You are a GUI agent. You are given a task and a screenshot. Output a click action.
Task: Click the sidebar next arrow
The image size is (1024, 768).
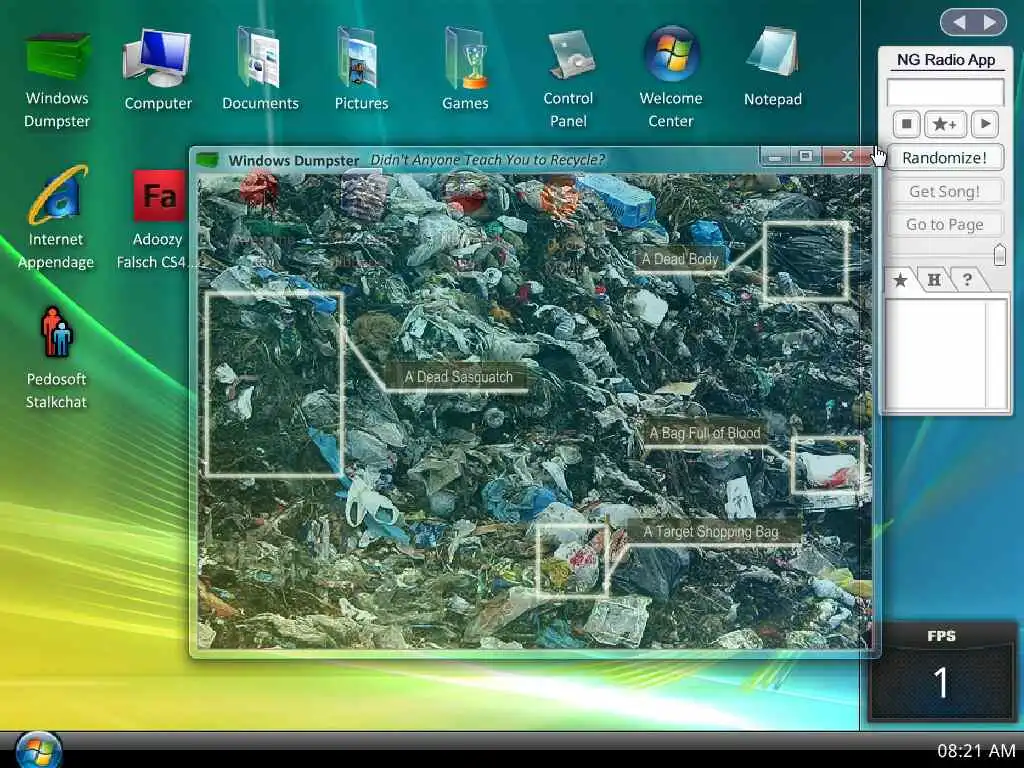990,23
